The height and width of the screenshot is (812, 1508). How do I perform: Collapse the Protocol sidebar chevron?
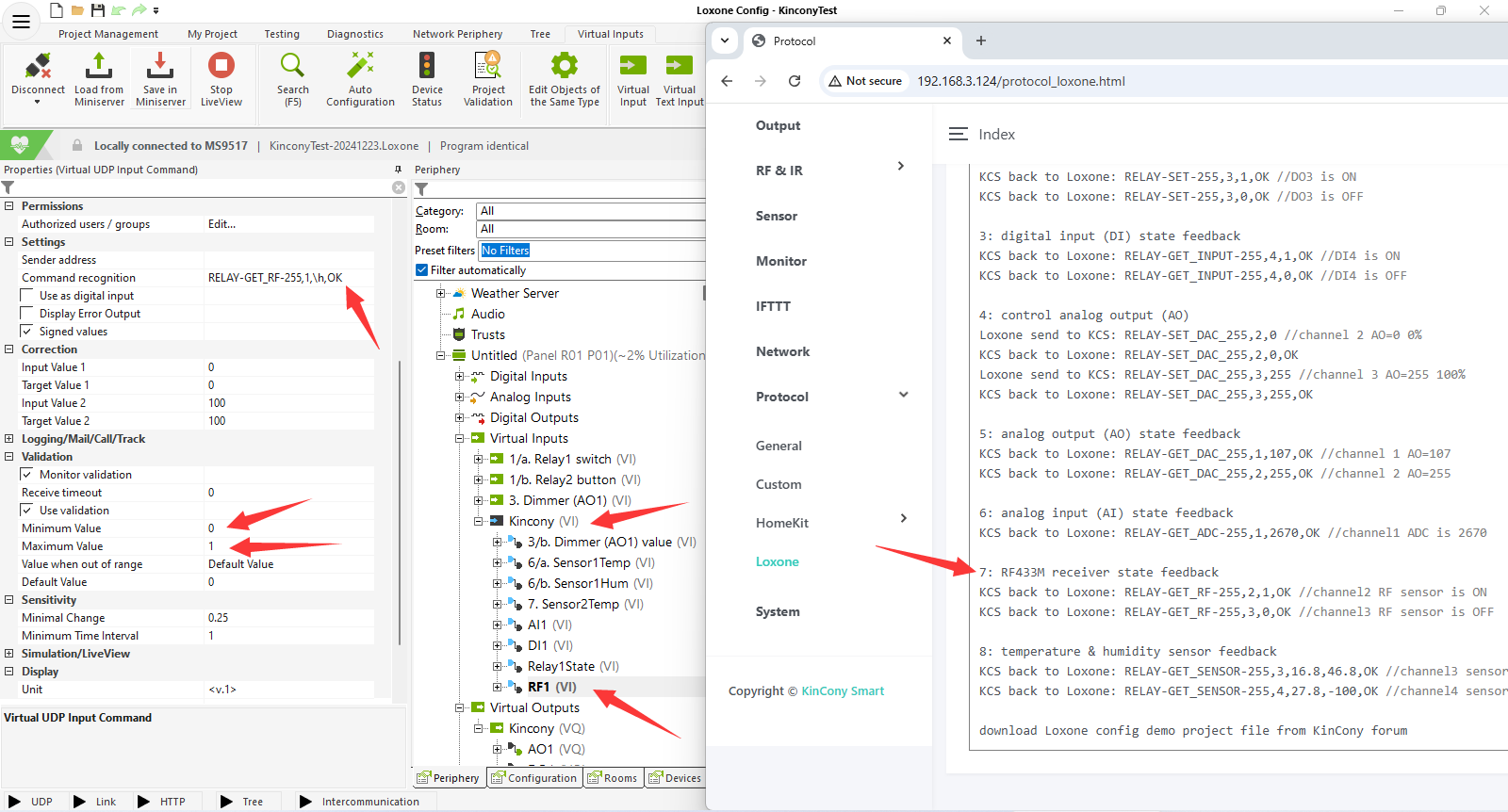[903, 396]
